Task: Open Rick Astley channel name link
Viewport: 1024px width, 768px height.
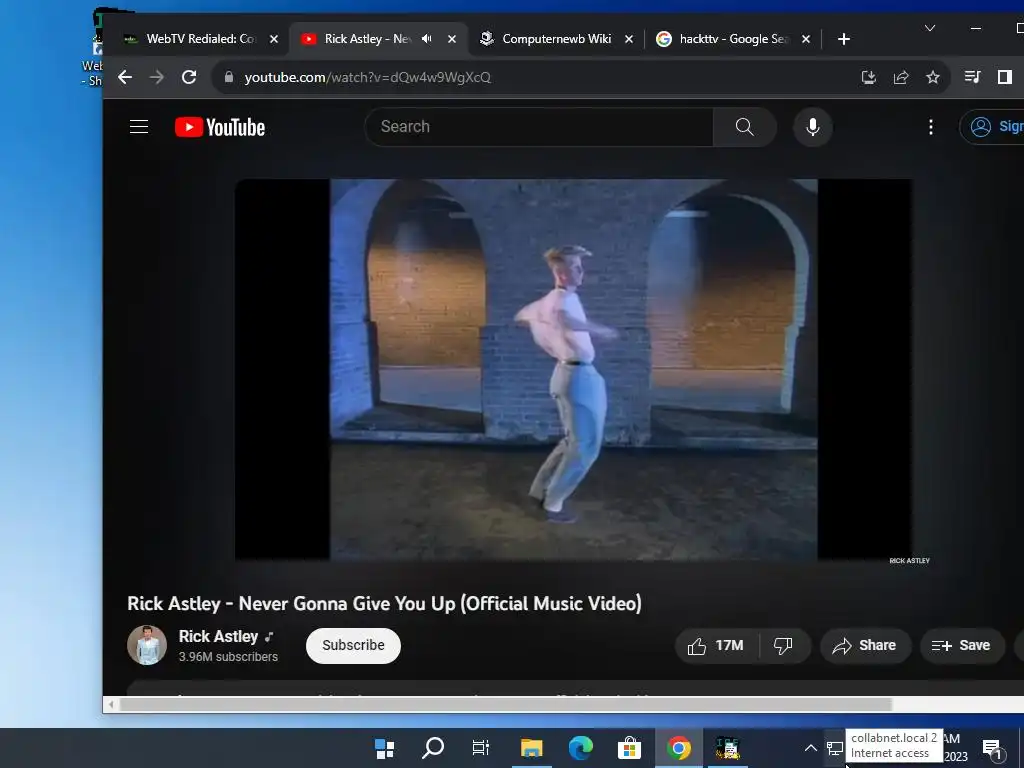Action: [219, 637]
